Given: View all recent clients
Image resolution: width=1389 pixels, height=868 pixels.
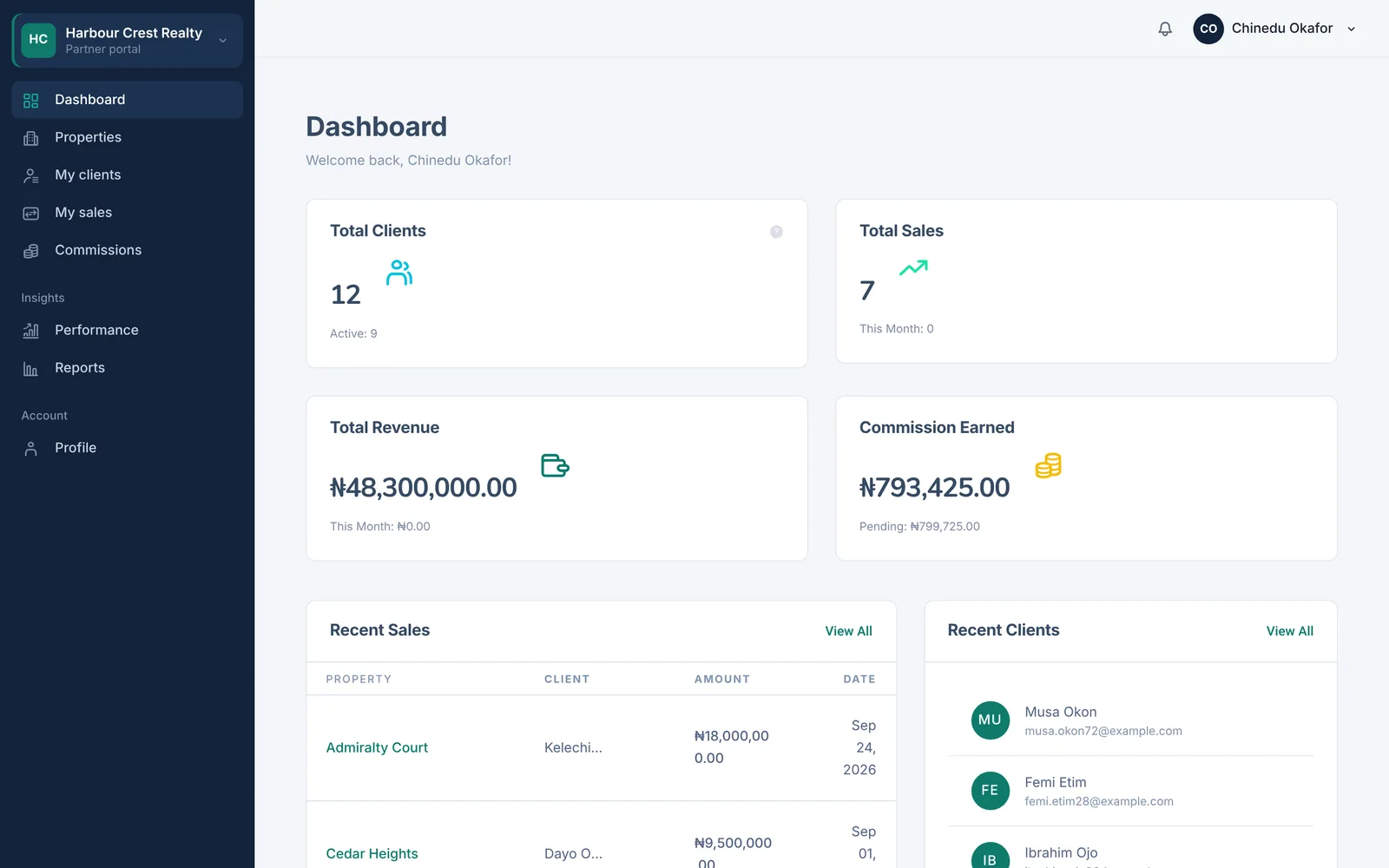Looking at the screenshot, I should tap(1289, 631).
